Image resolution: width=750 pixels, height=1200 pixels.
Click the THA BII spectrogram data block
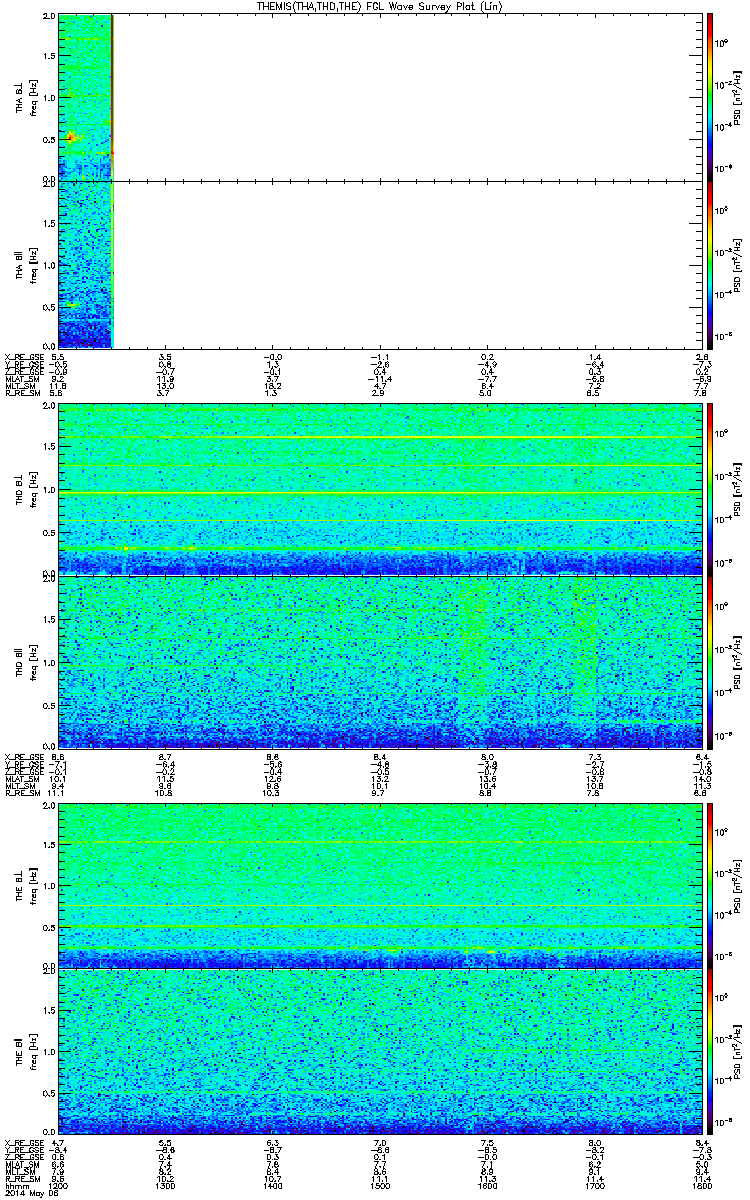[85, 264]
